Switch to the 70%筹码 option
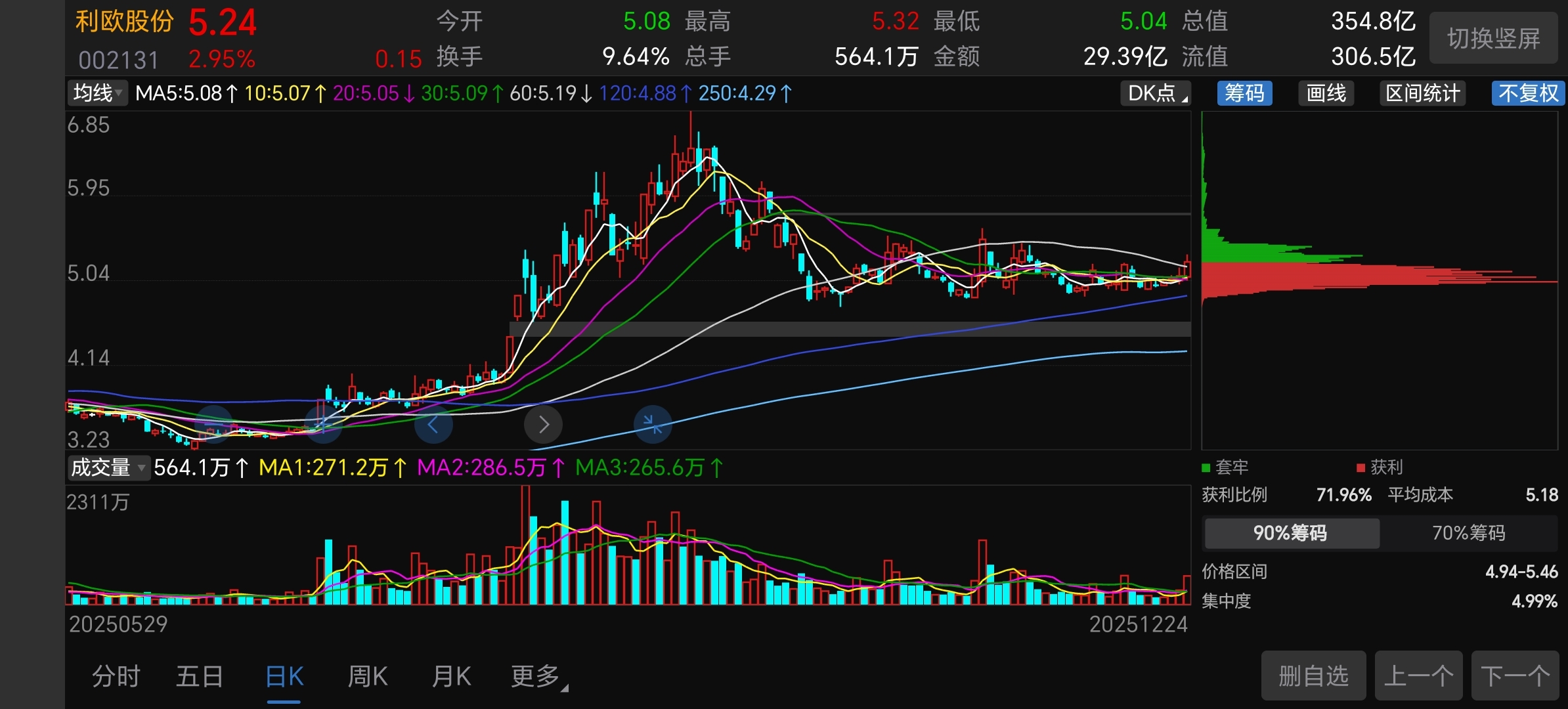This screenshot has height=709, width=1568. 1468,532
